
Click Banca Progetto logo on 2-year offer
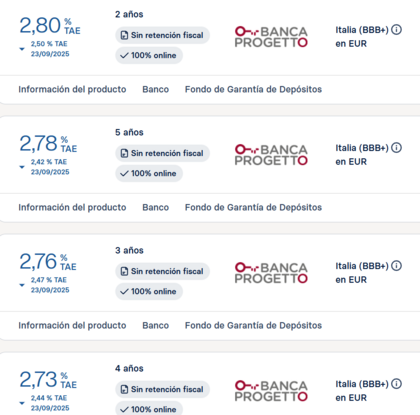(x=271, y=37)
